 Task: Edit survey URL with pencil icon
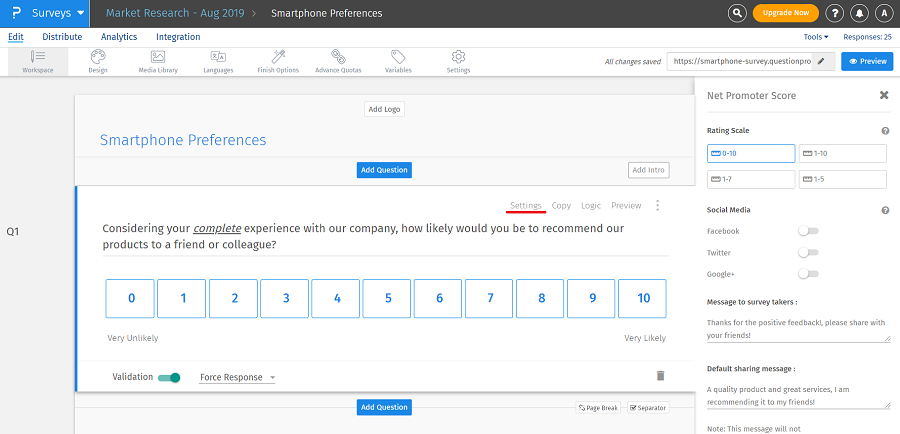(821, 61)
